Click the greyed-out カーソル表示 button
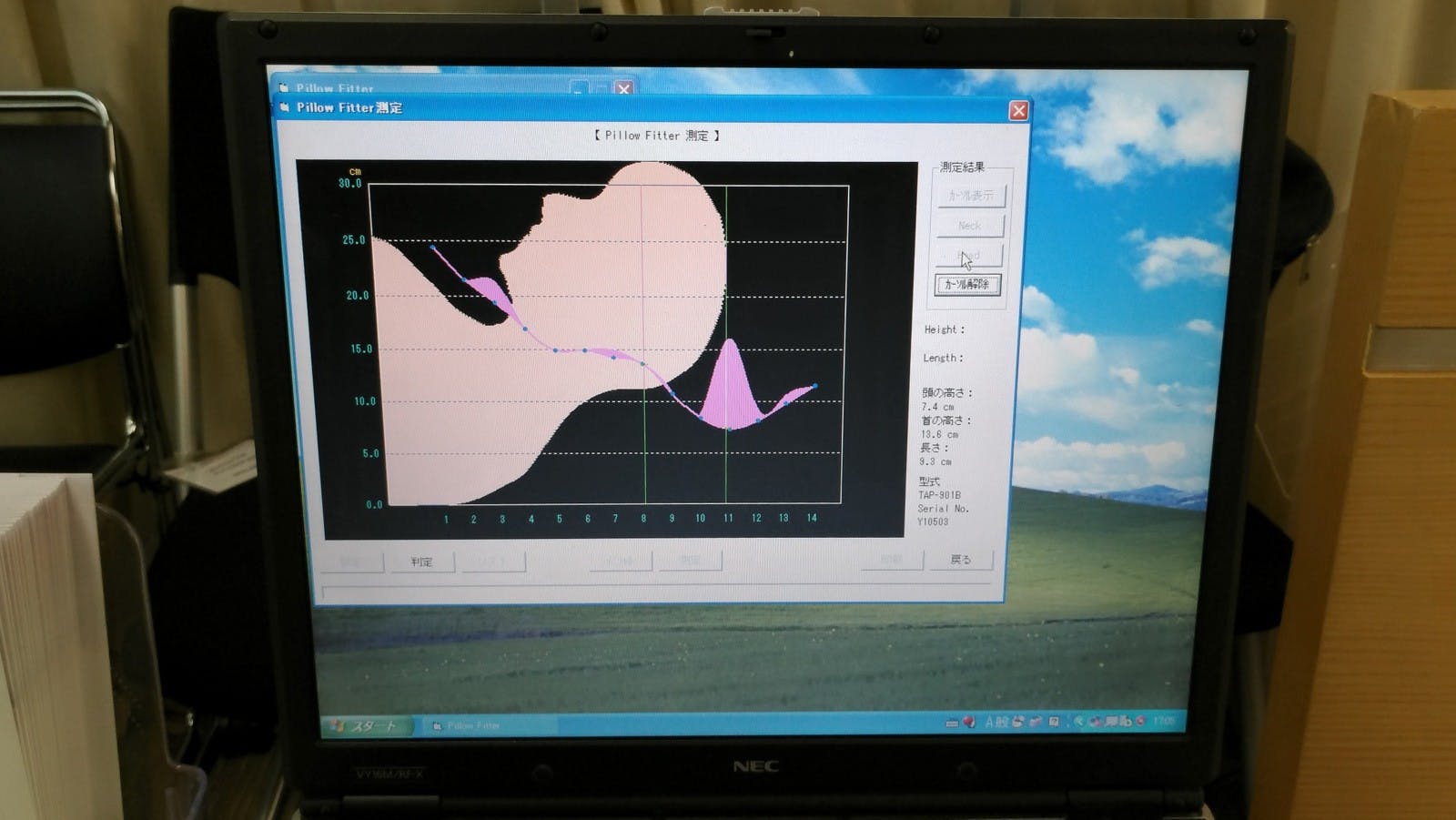 tap(971, 195)
